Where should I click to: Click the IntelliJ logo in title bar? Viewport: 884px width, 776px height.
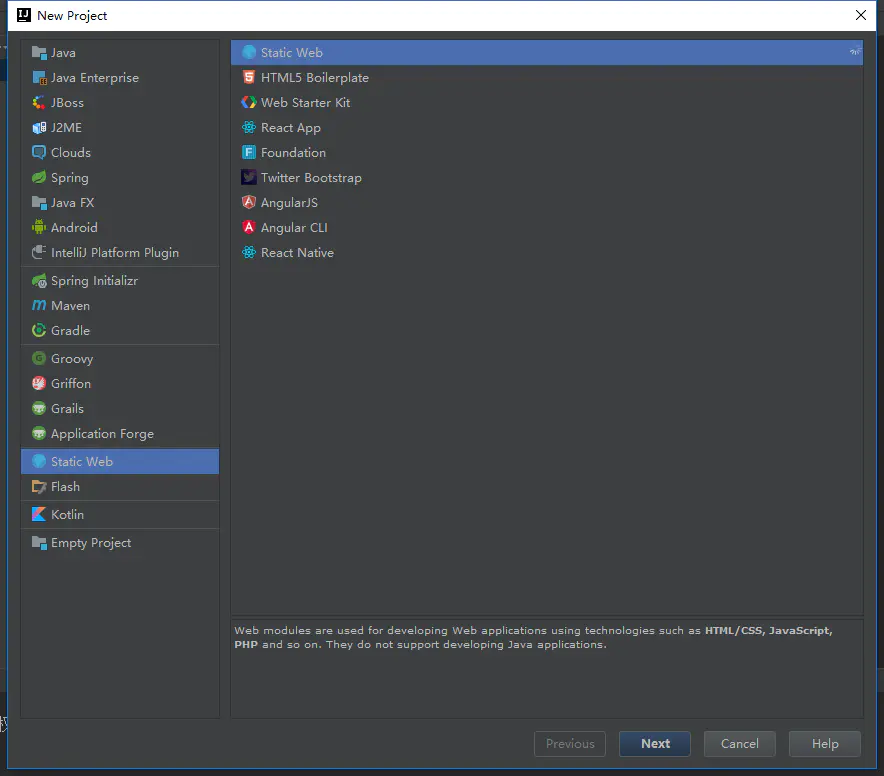[24, 15]
